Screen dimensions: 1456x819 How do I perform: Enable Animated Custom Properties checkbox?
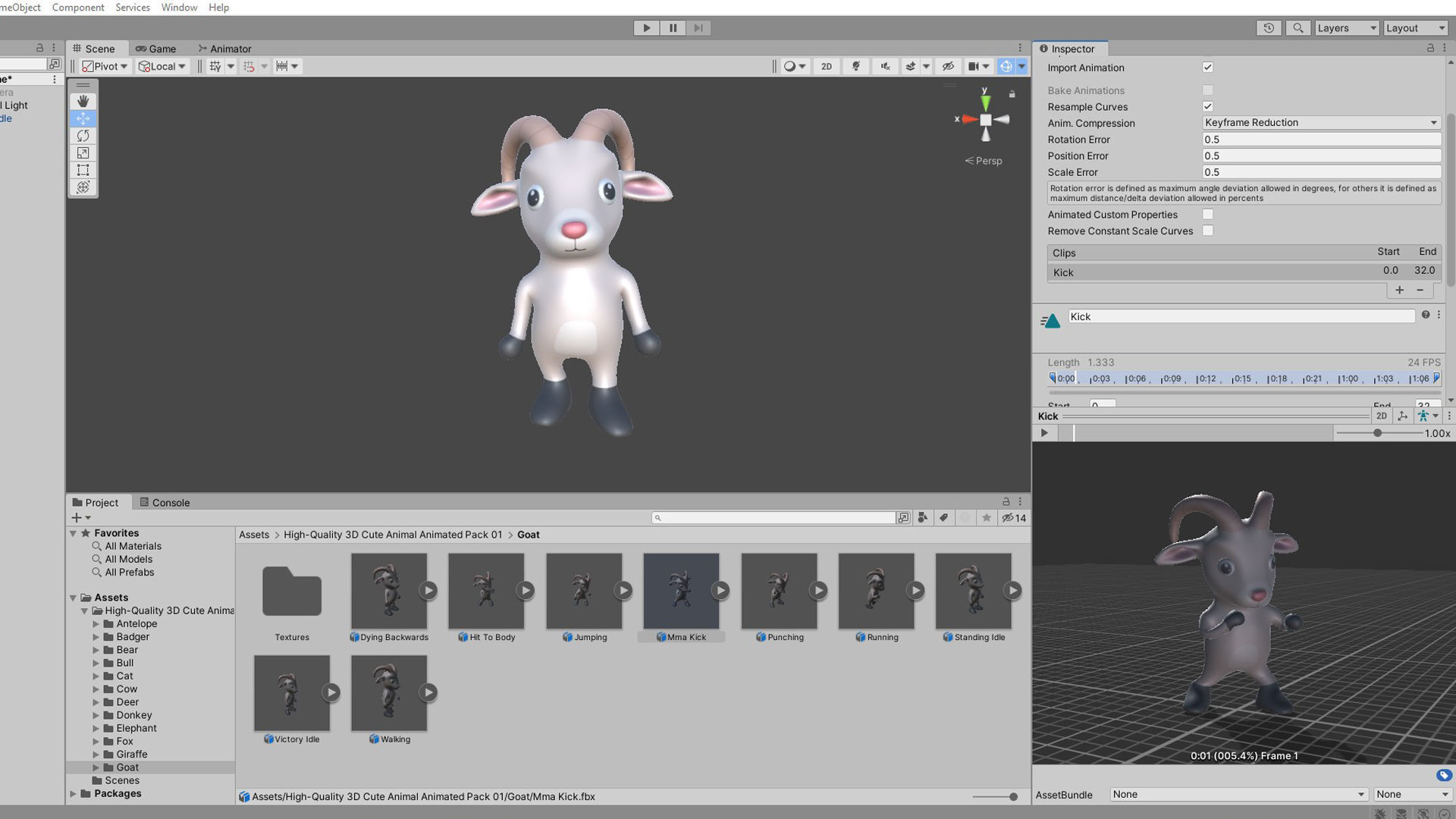pos(1207,215)
